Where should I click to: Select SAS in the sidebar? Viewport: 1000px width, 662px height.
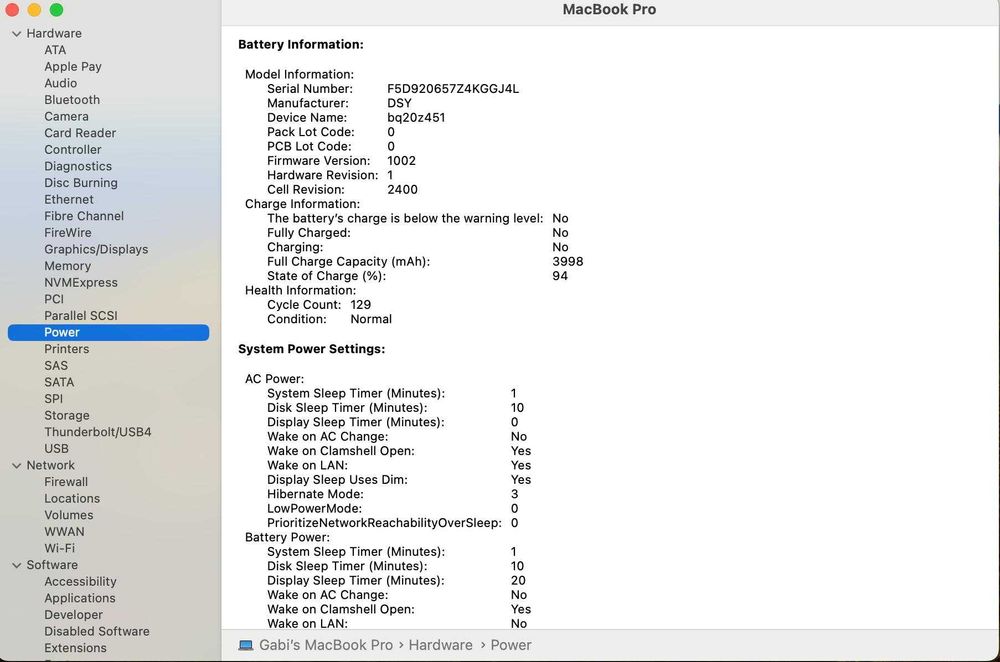click(x=56, y=365)
